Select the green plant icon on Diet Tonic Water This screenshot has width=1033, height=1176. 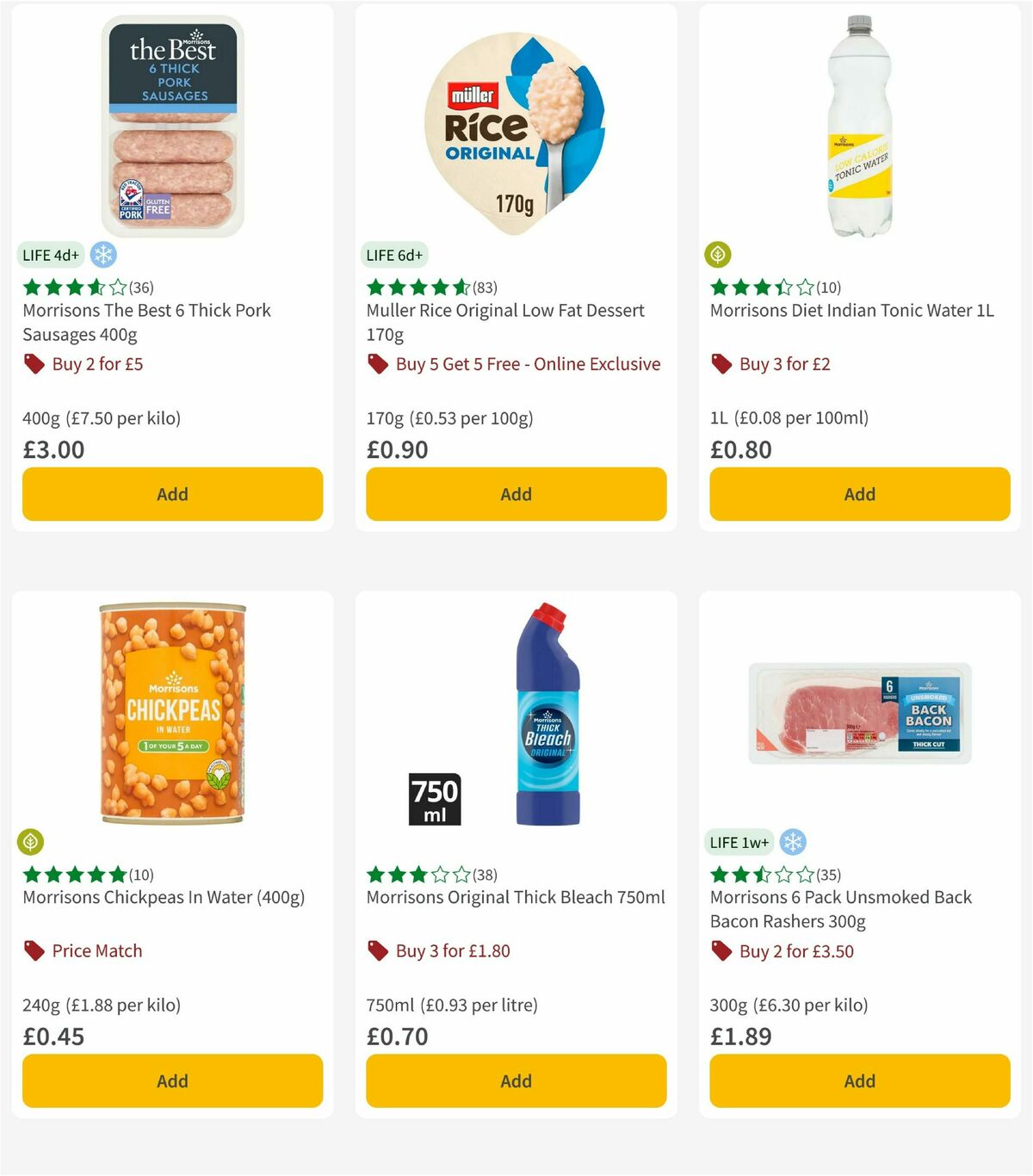coord(716,254)
